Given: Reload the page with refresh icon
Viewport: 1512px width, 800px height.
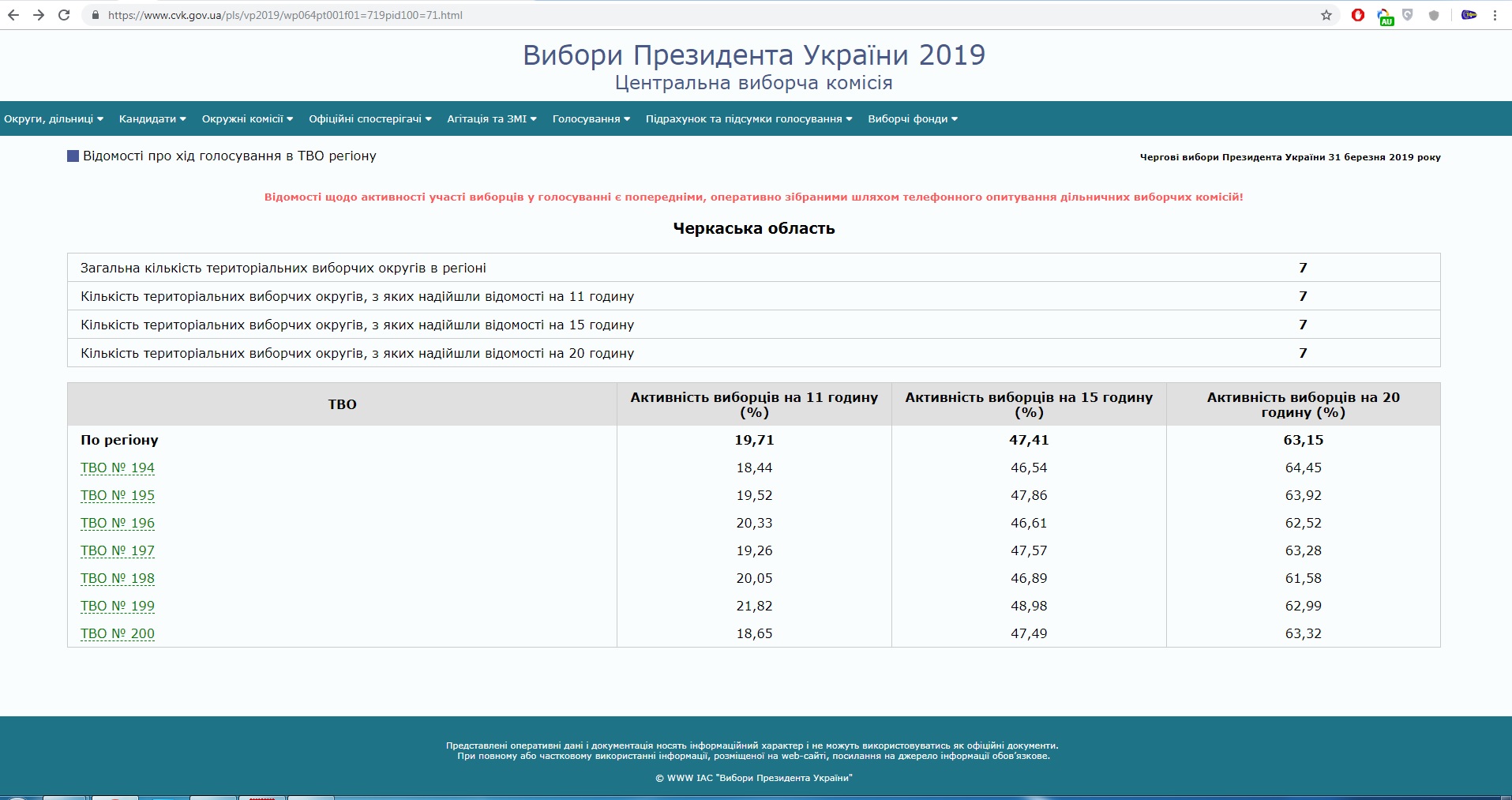Looking at the screenshot, I should point(64,15).
